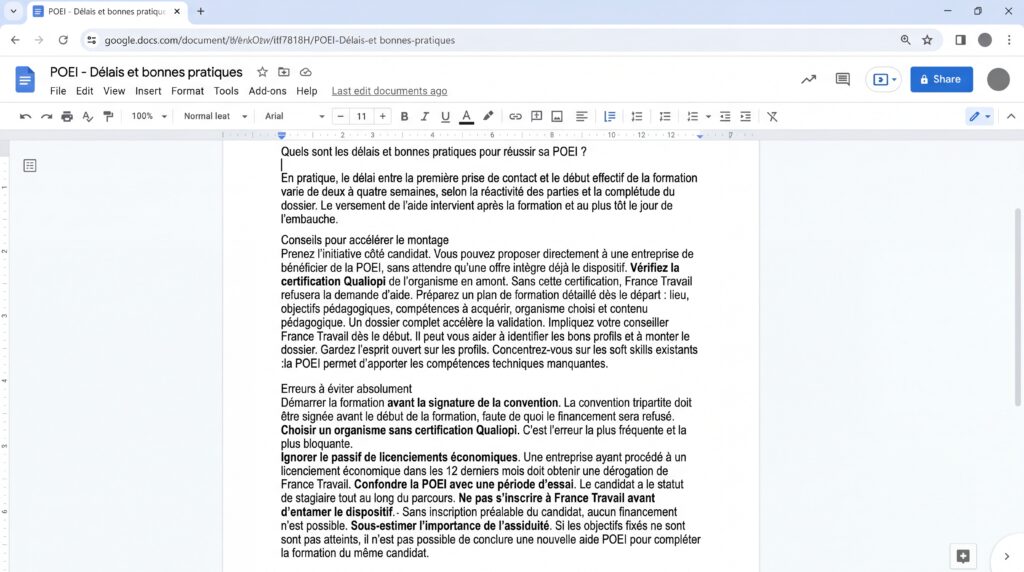Click the Share button
The width and height of the screenshot is (1024, 572).
click(941, 79)
